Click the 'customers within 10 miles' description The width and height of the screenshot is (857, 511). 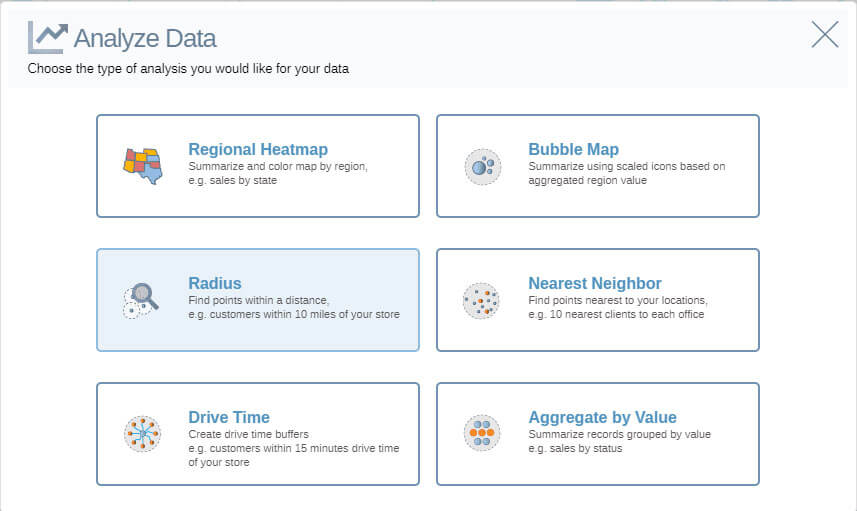point(294,307)
